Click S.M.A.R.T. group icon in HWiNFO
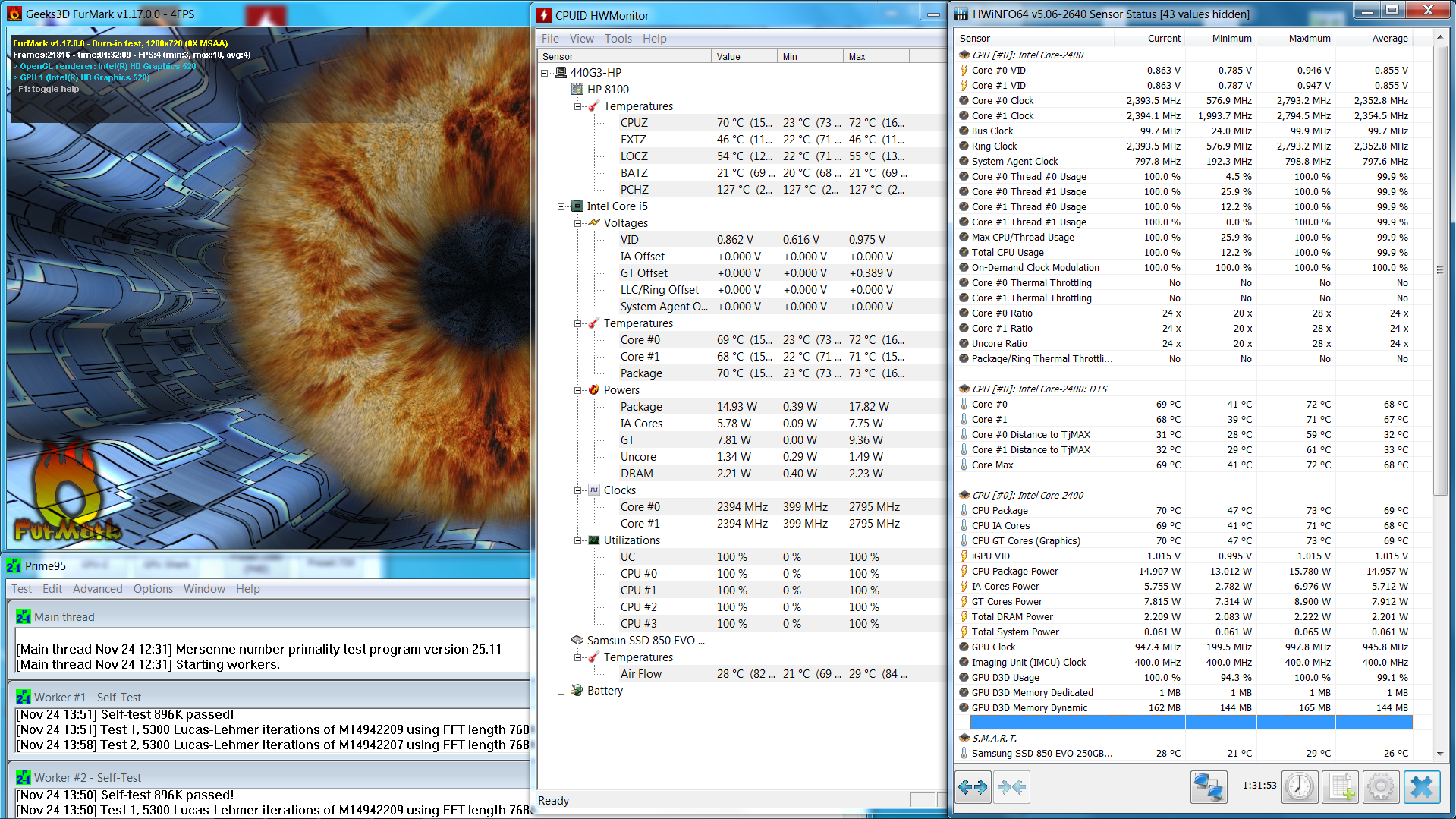 tap(964, 738)
